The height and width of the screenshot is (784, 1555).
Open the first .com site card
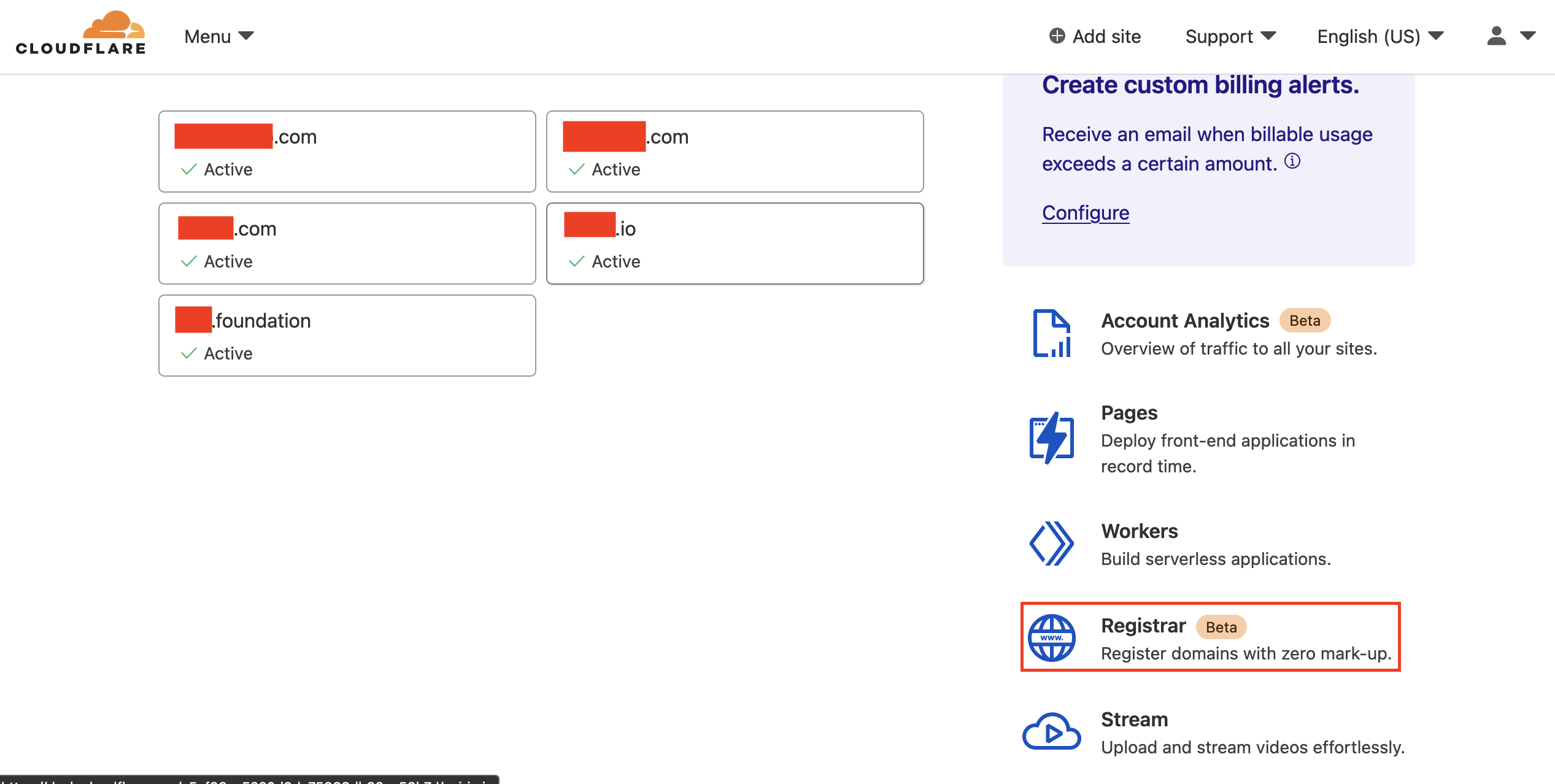[x=347, y=152]
